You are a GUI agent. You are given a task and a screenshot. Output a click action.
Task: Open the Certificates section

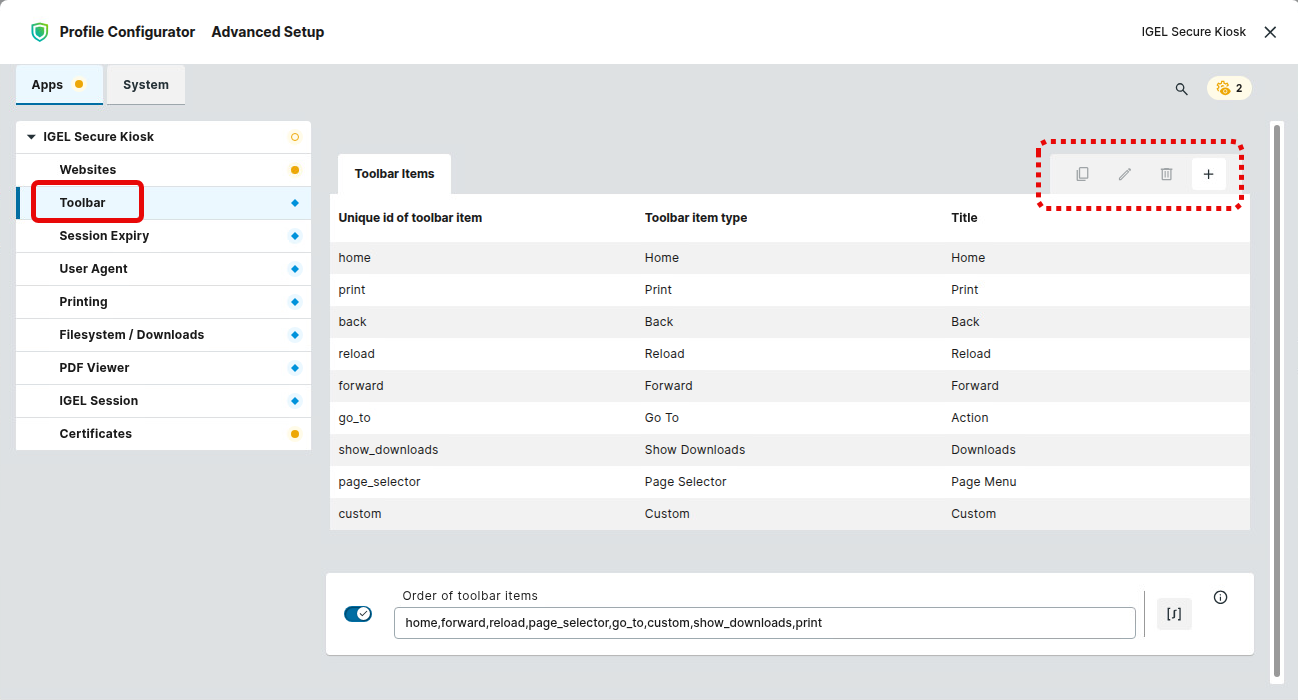[x=95, y=434]
